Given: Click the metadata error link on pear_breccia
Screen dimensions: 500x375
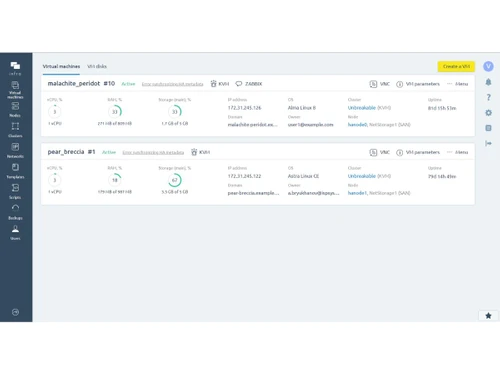Looking at the screenshot, I should [x=153, y=152].
